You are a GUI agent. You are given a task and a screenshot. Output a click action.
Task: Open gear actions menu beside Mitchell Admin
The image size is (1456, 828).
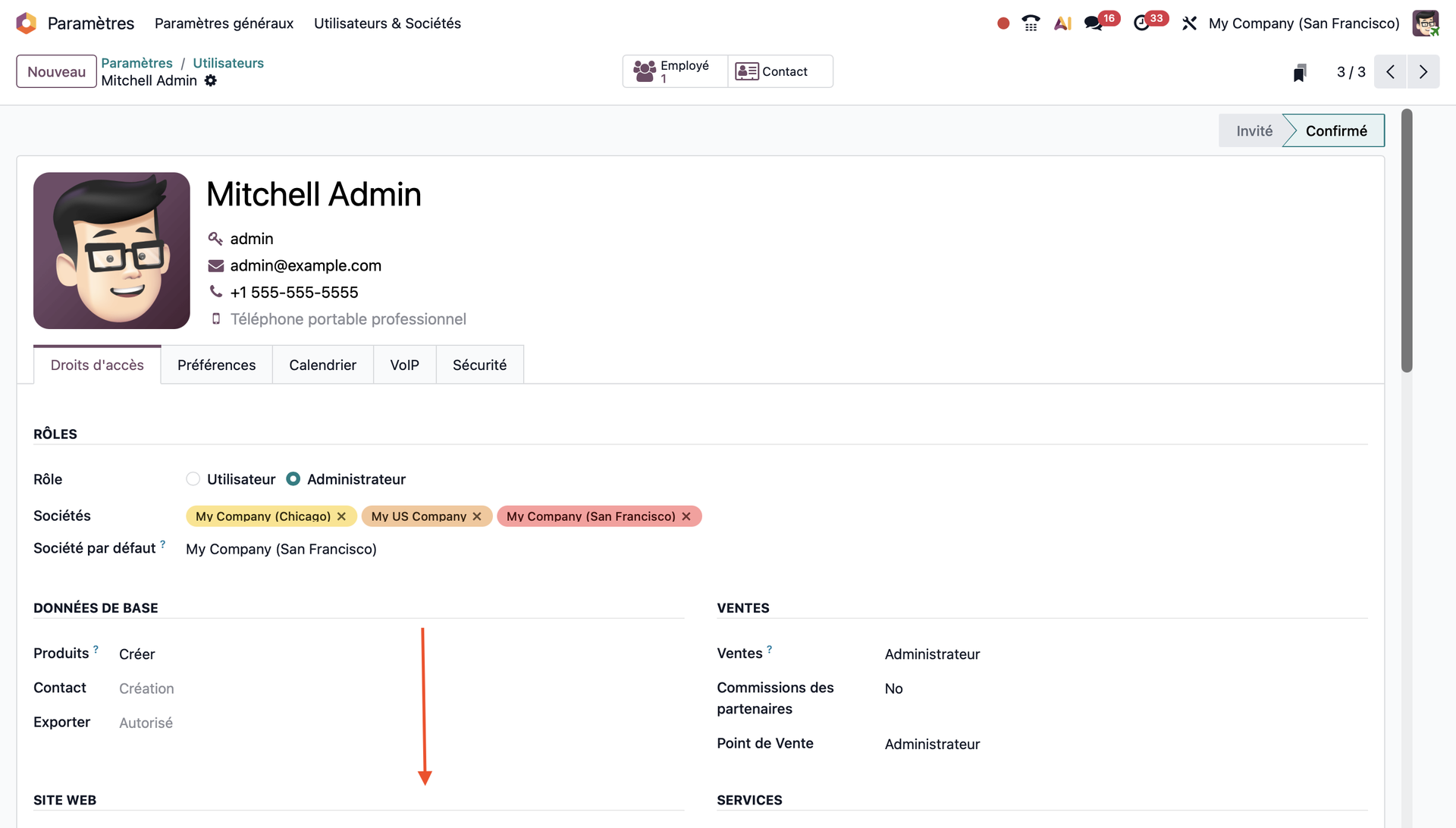tap(211, 80)
